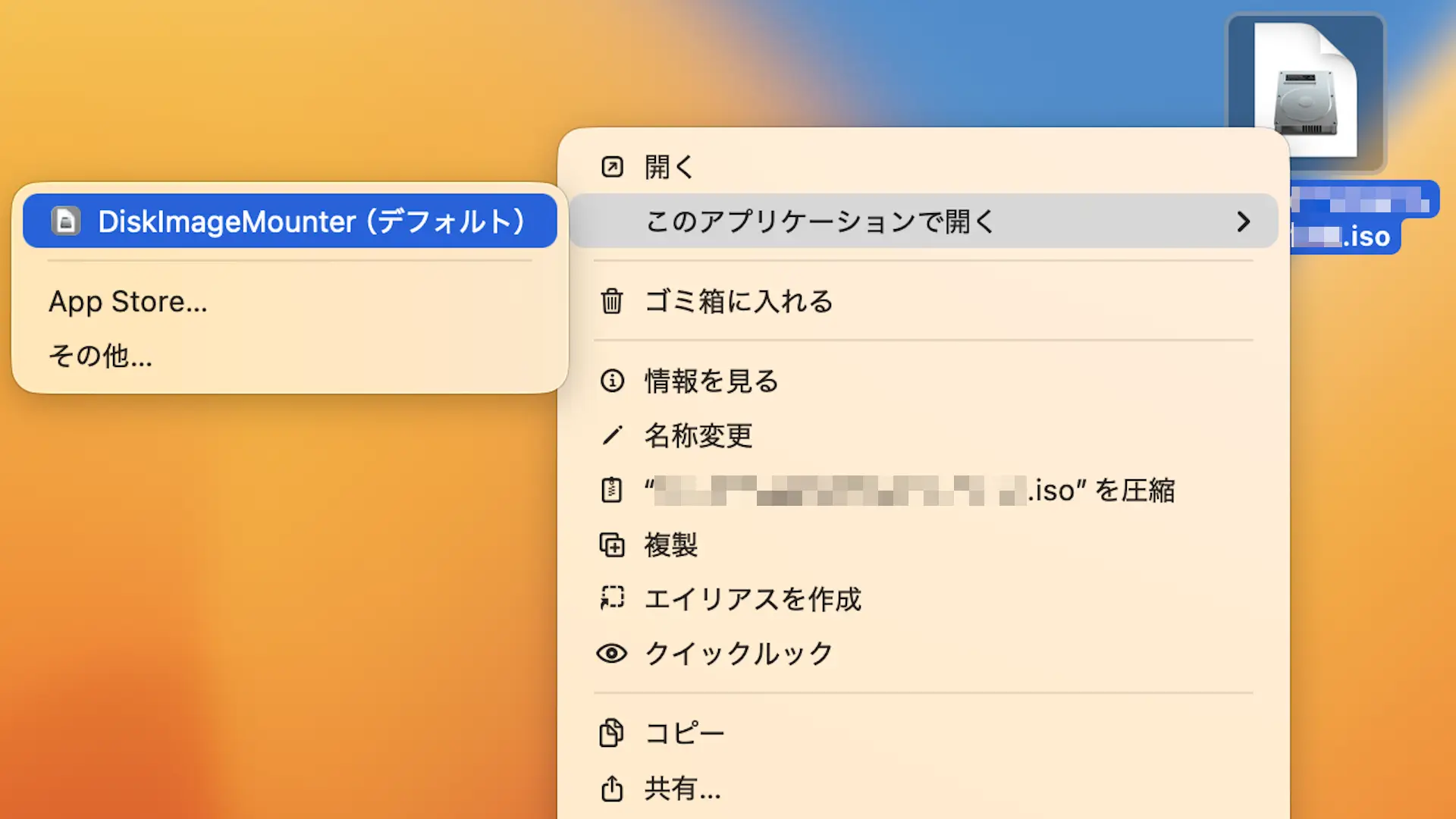Click the share icon beside 共有
Image resolution: width=1456 pixels, height=819 pixels.
(612, 789)
